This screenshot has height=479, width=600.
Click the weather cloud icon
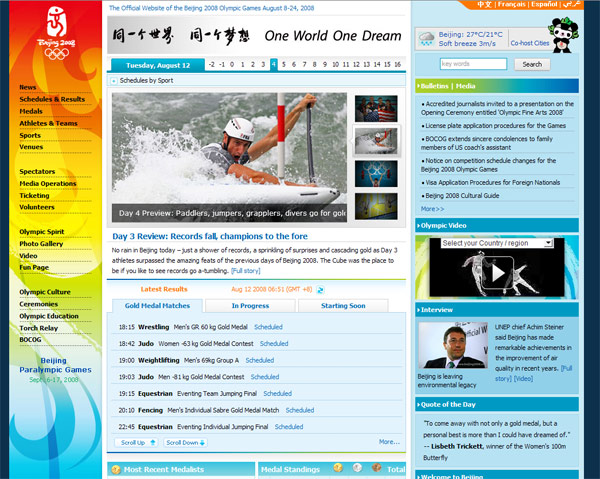click(x=426, y=39)
